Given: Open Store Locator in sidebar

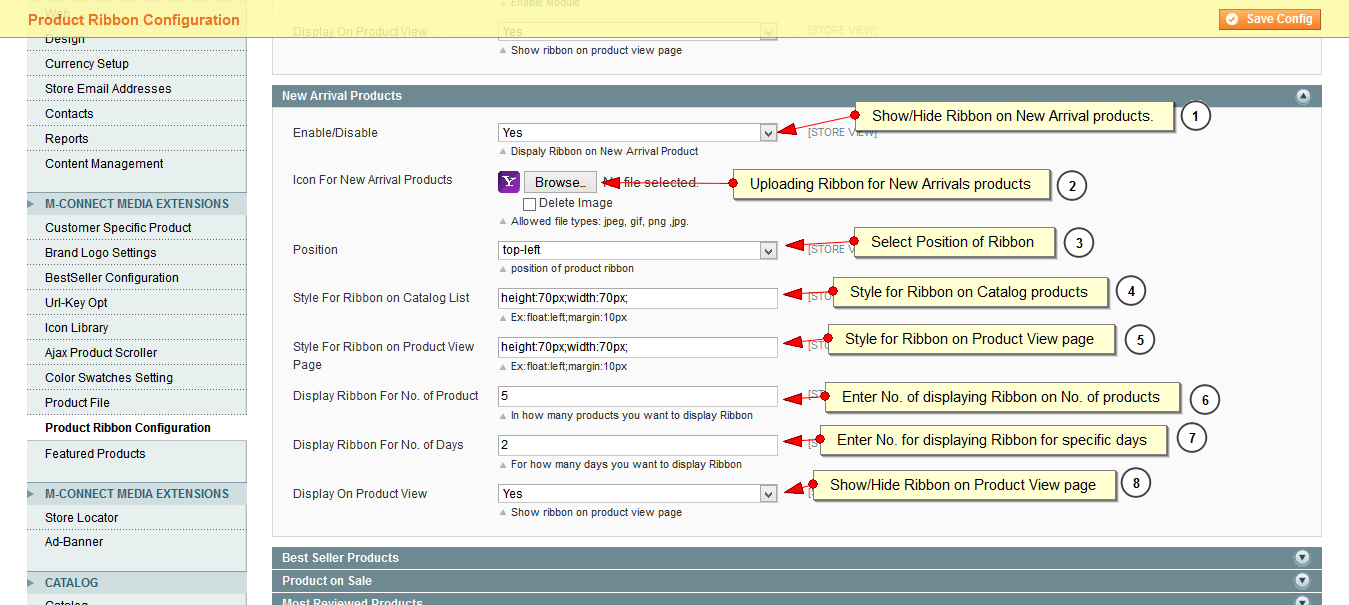Looking at the screenshot, I should coord(81,518).
